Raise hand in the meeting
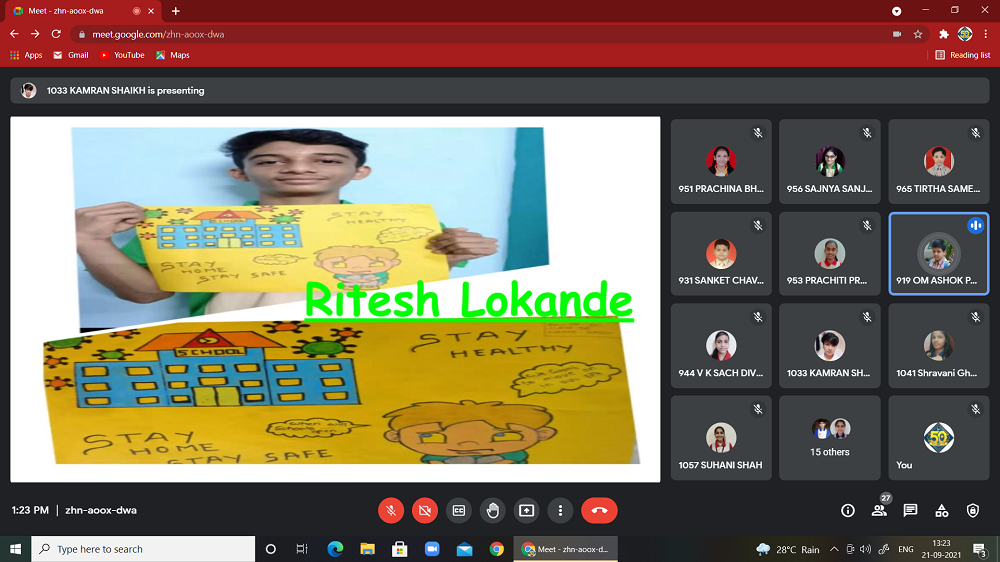Screen dimensions: 1000x562 pyautogui.click(x=492, y=510)
